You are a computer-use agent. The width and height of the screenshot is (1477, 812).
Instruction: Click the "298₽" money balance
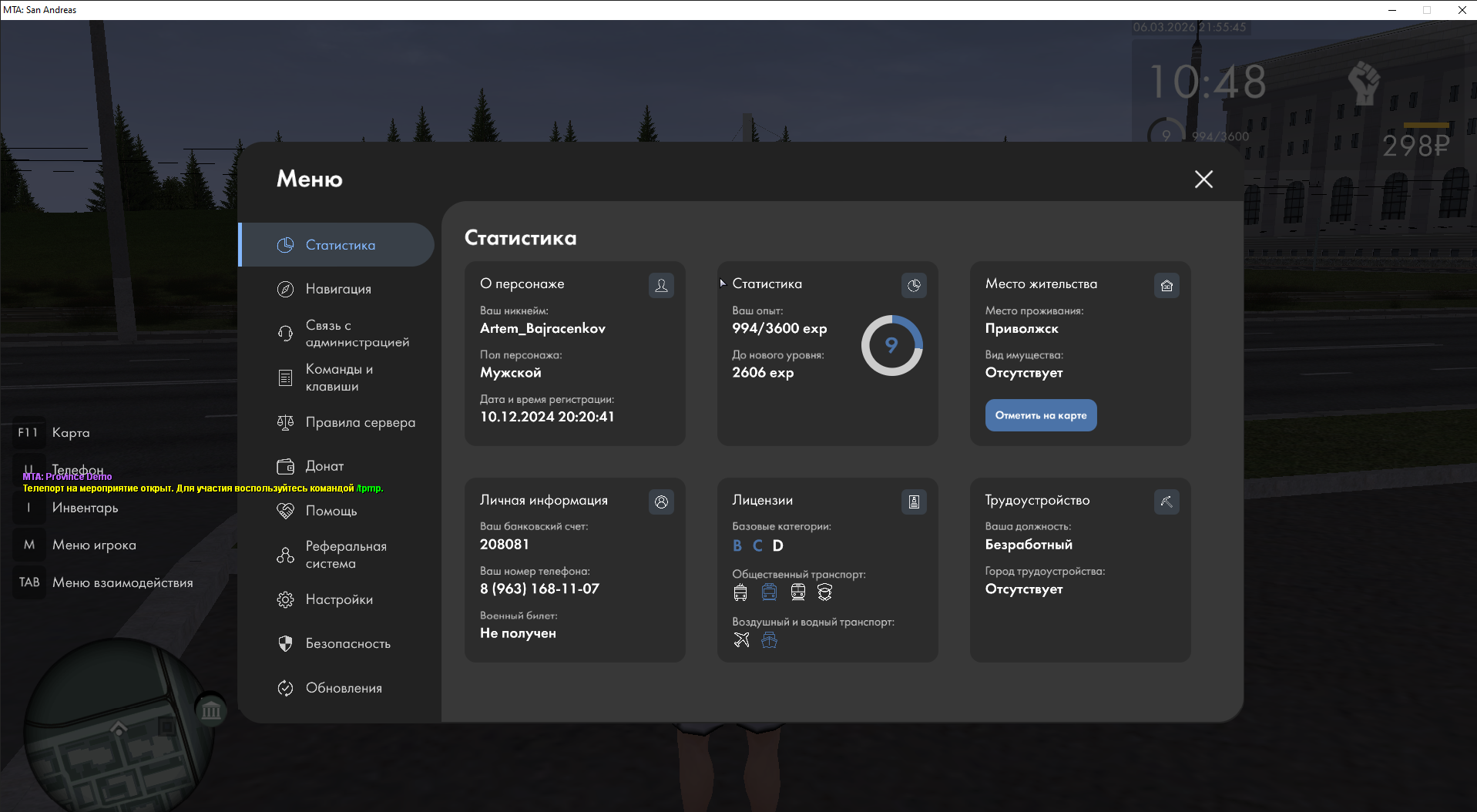click(1416, 146)
